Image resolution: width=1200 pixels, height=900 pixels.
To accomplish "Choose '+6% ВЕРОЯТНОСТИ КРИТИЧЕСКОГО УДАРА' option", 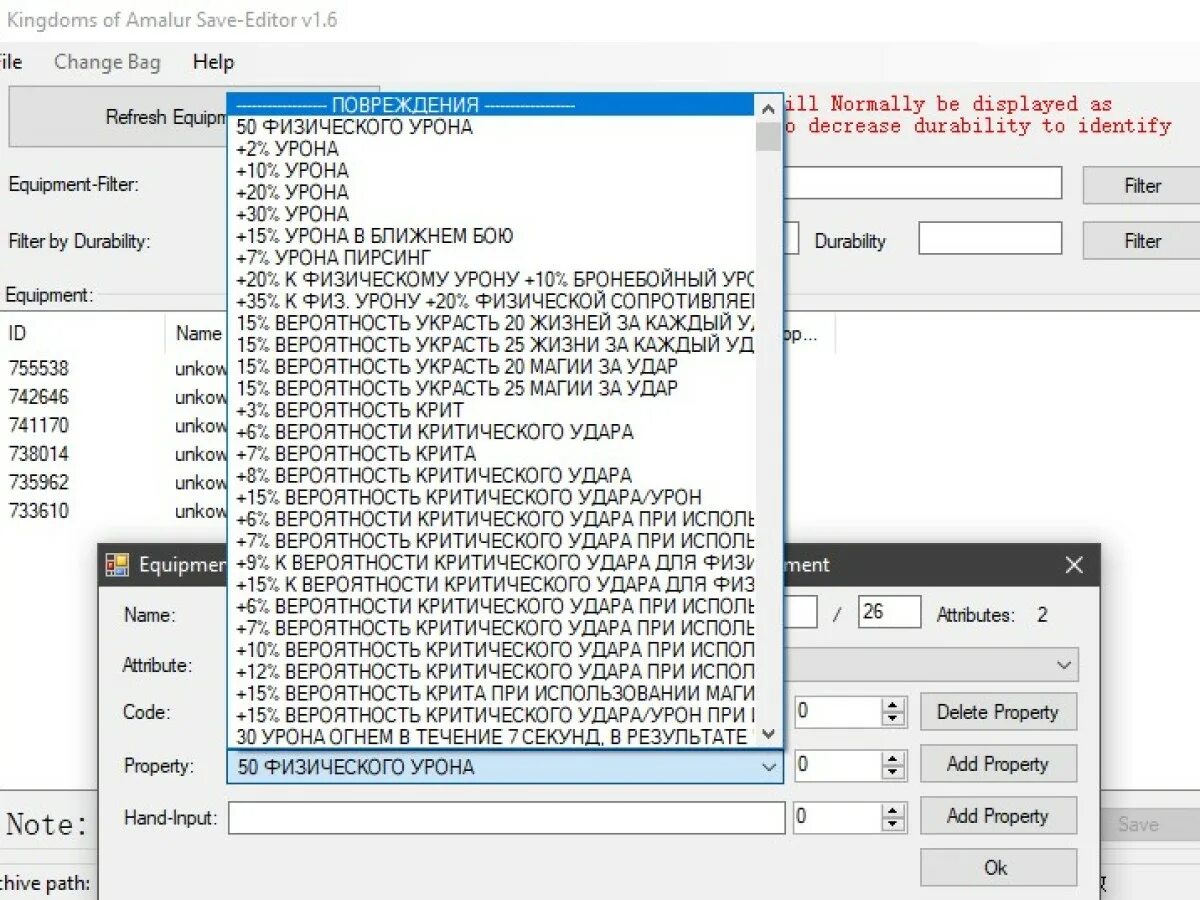I will coord(492,432).
